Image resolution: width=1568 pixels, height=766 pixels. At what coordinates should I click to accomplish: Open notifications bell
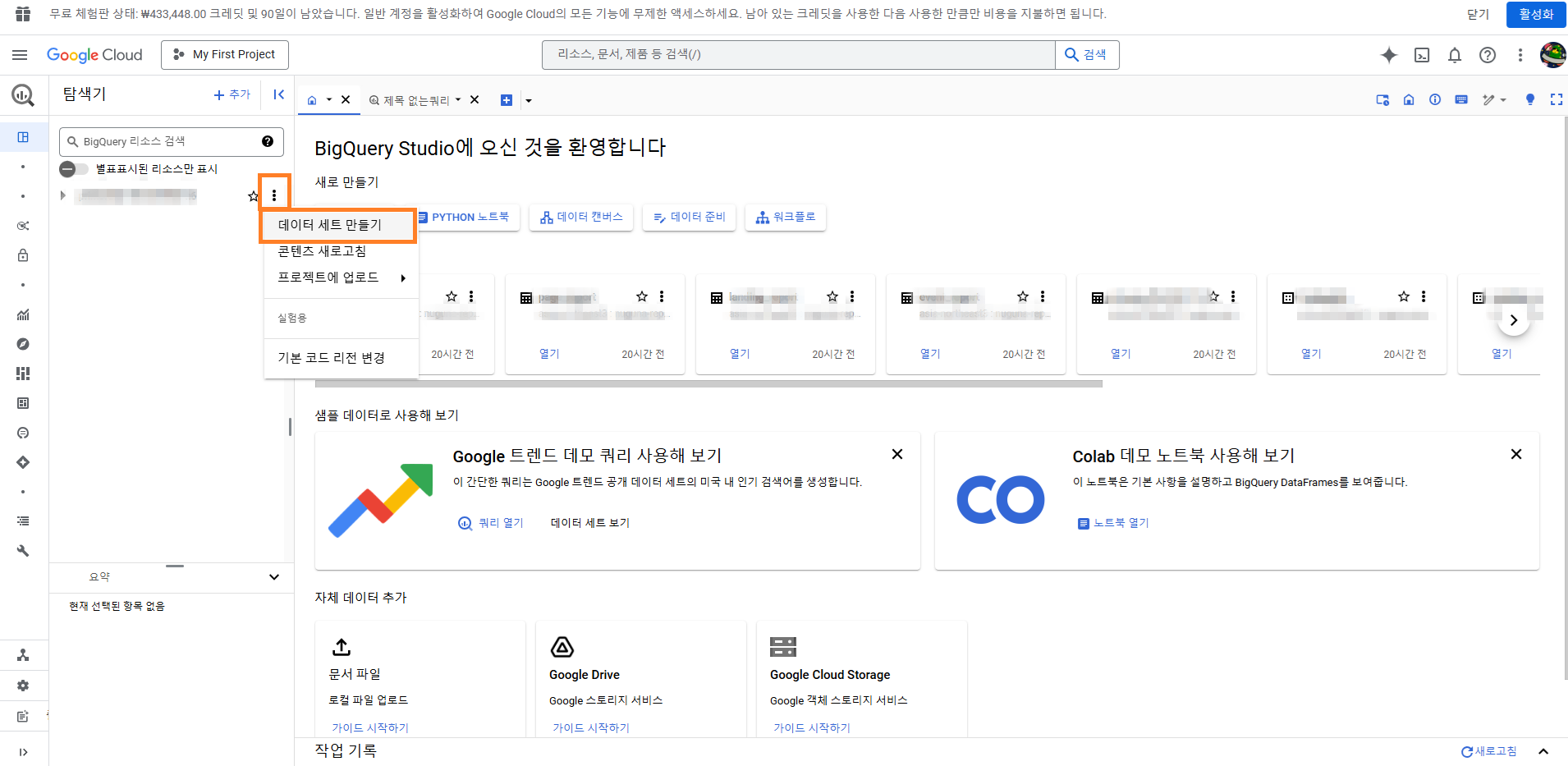[x=1455, y=55]
